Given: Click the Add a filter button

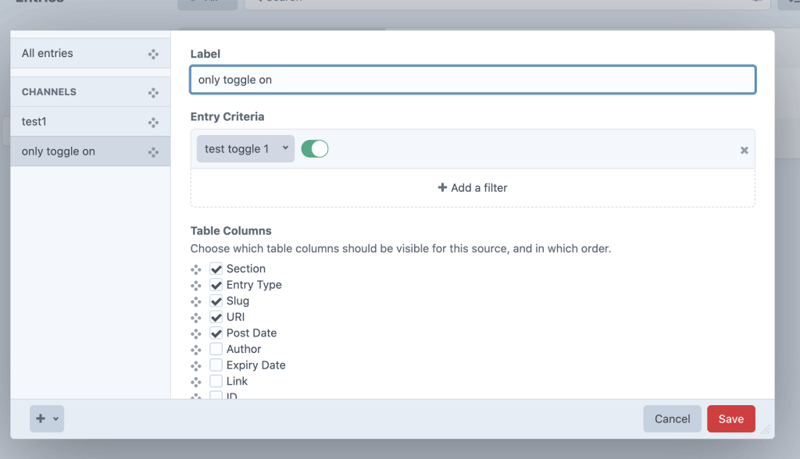Looking at the screenshot, I should [473, 188].
